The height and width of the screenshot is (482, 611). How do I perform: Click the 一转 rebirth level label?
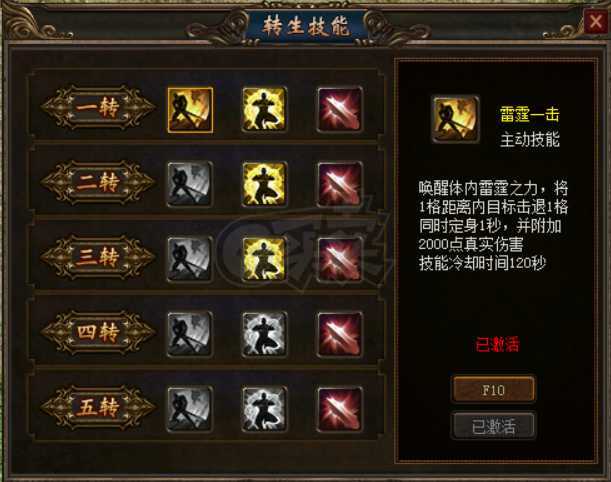pyautogui.click(x=98, y=108)
